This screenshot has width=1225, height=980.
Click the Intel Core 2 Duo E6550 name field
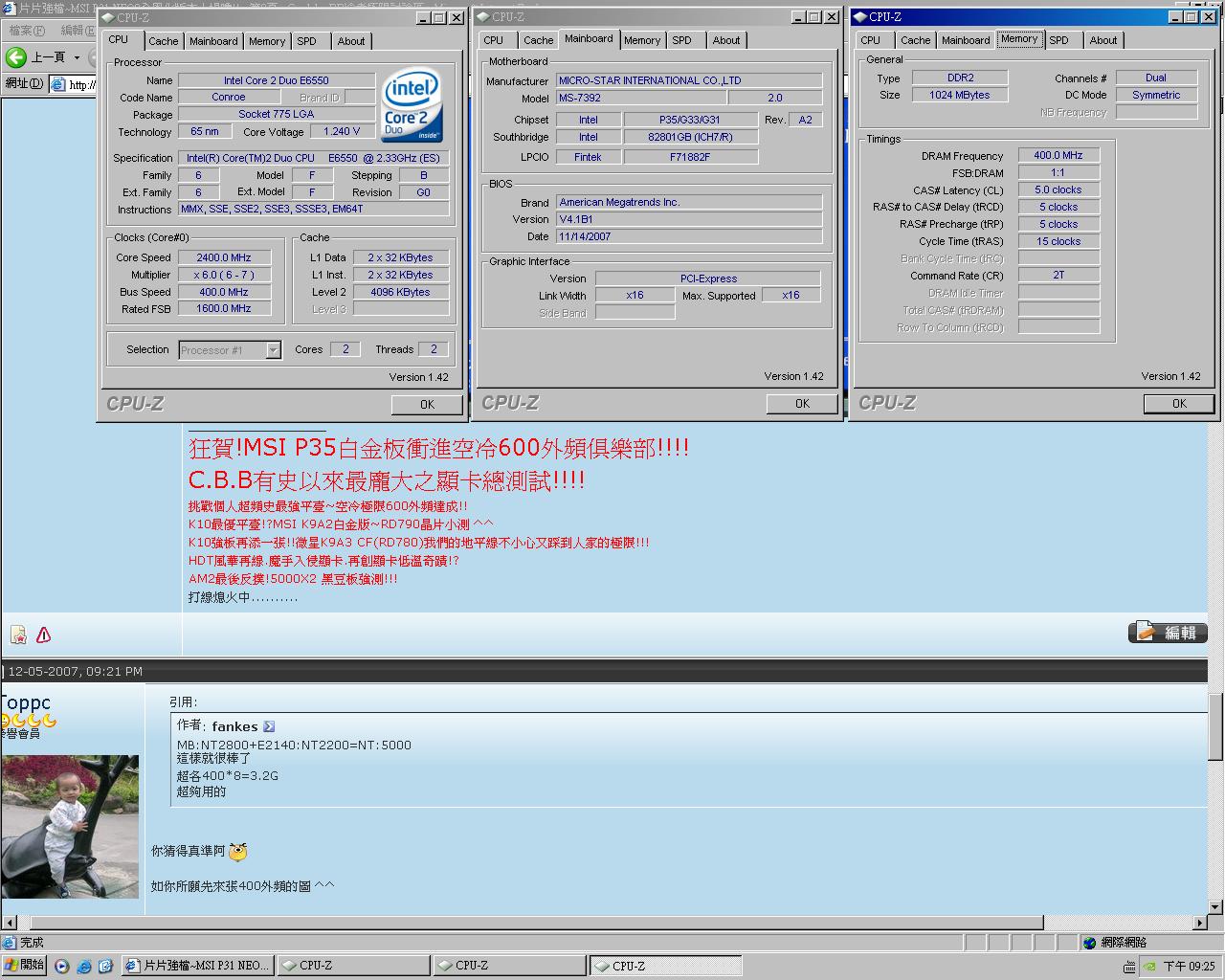pos(277,80)
